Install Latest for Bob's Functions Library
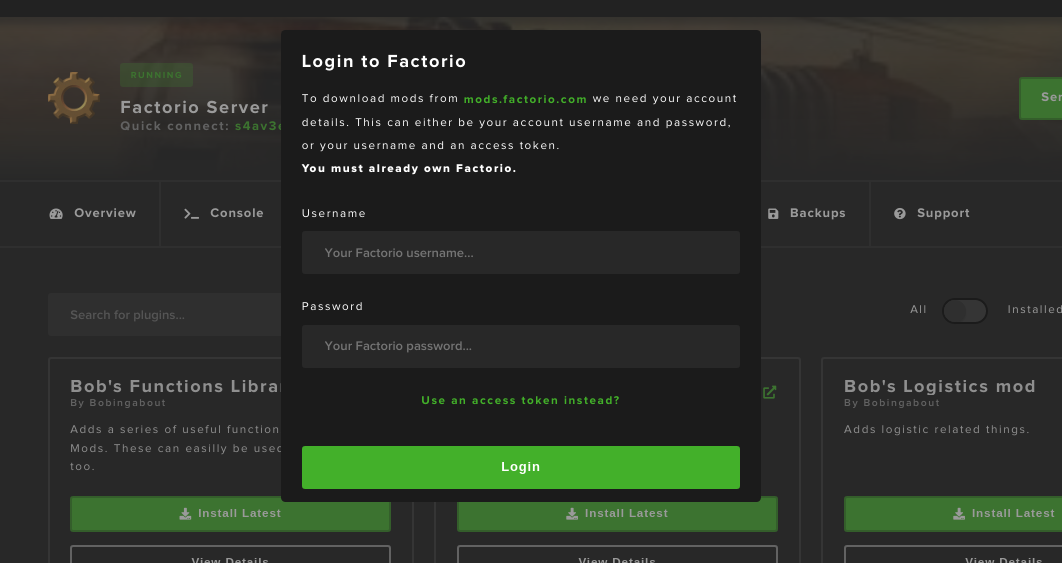 tap(230, 514)
